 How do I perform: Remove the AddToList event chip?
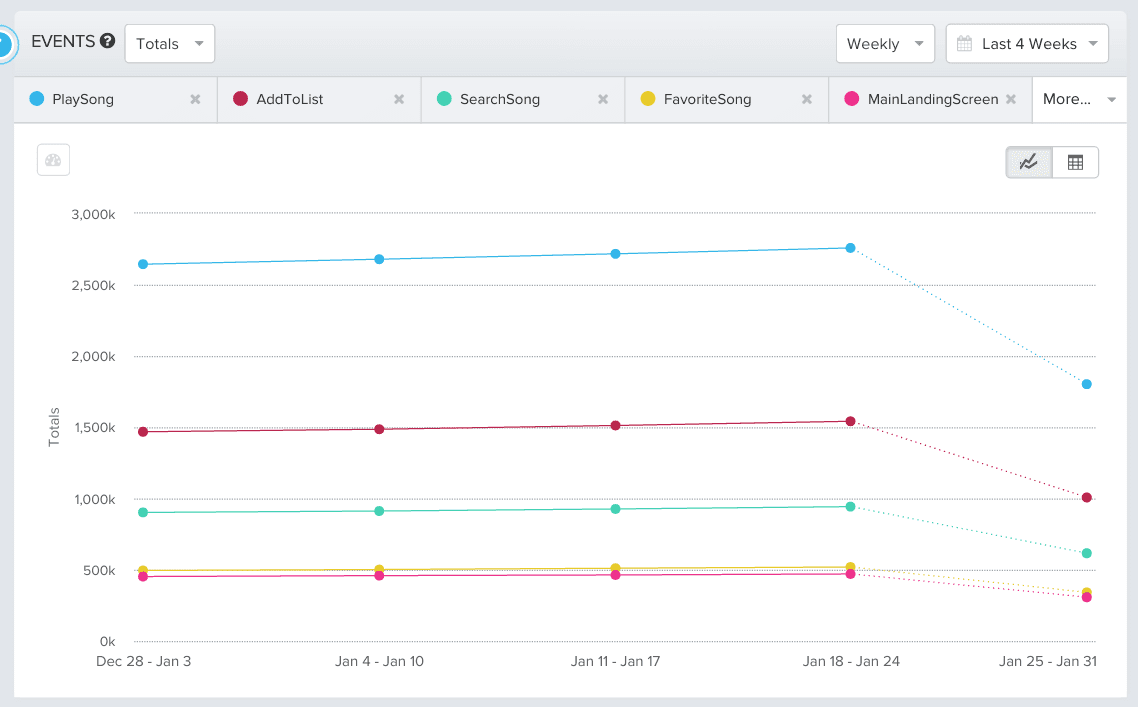pos(399,99)
